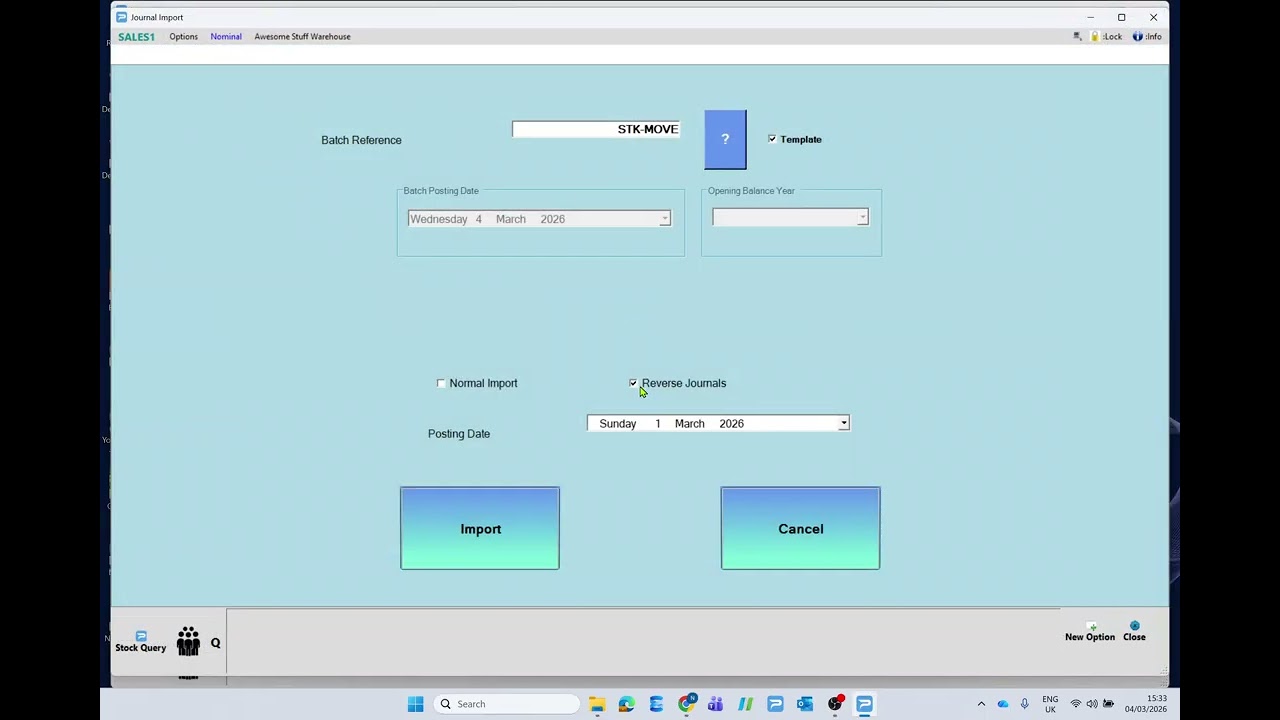Viewport: 1280px width, 720px height.
Task: Click the microphone tray icon
Action: coord(1024,704)
